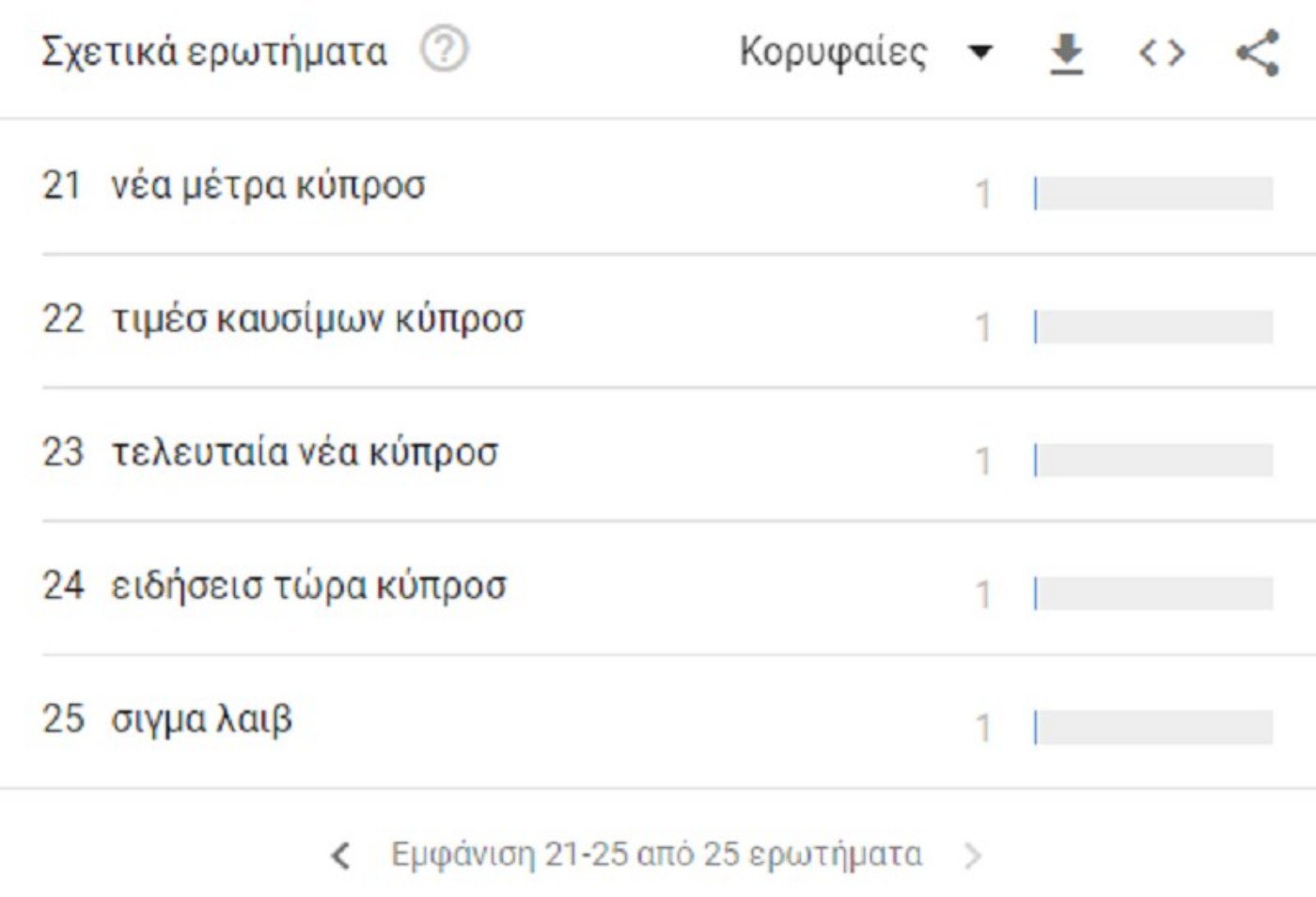The image size is (1316, 897).
Task: Click the bar for νέα μέτρα κύπροσ
Action: (x=1153, y=194)
